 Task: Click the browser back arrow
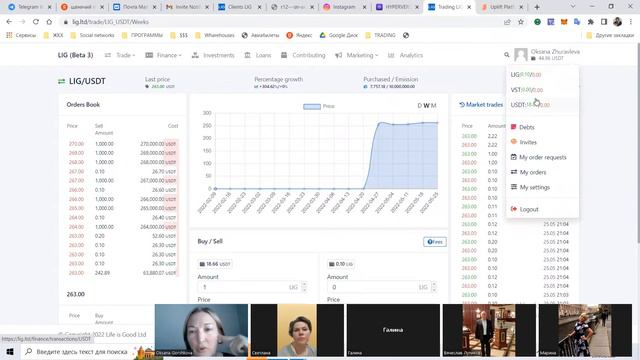pos(9,22)
